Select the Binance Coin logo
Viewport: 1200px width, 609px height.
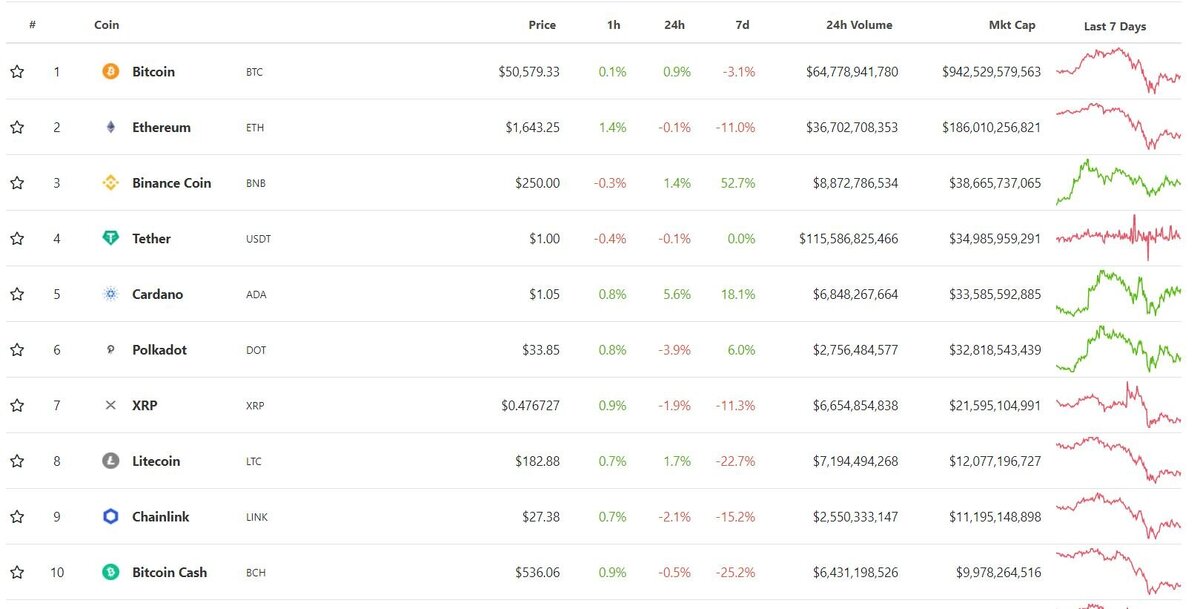[x=111, y=183]
